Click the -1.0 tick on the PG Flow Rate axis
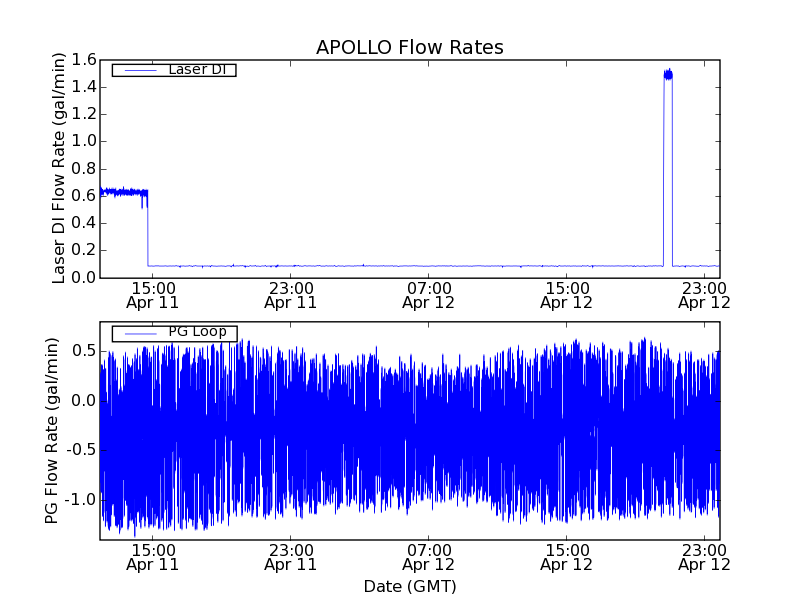The width and height of the screenshot is (800, 600). pos(81,499)
